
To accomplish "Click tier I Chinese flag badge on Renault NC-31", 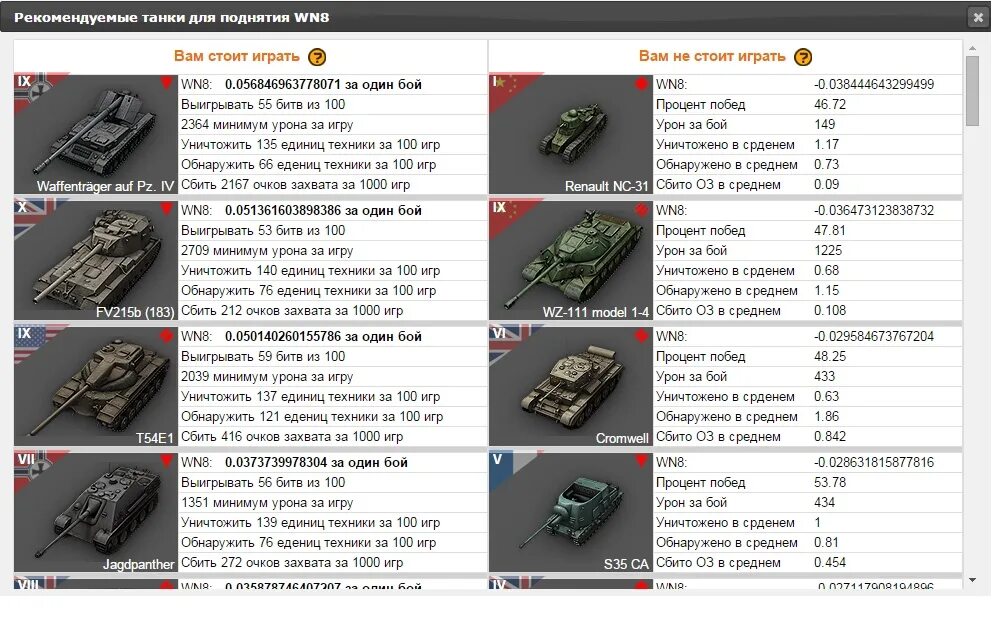I will 496,82.
